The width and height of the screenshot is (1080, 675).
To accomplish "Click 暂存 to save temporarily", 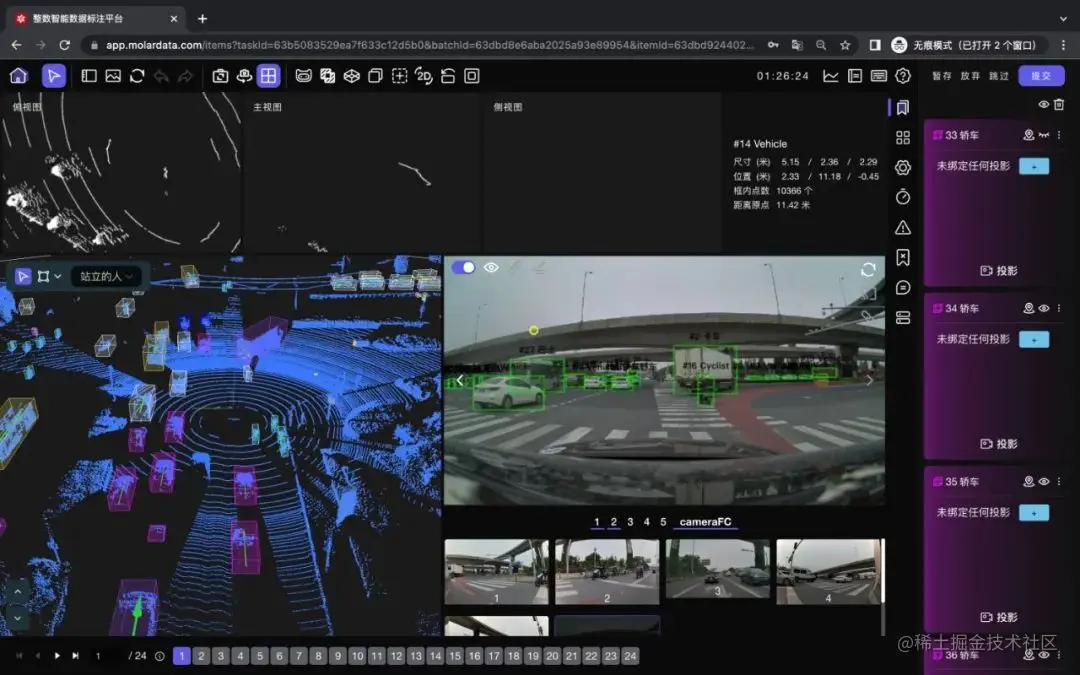I will pos(942,76).
